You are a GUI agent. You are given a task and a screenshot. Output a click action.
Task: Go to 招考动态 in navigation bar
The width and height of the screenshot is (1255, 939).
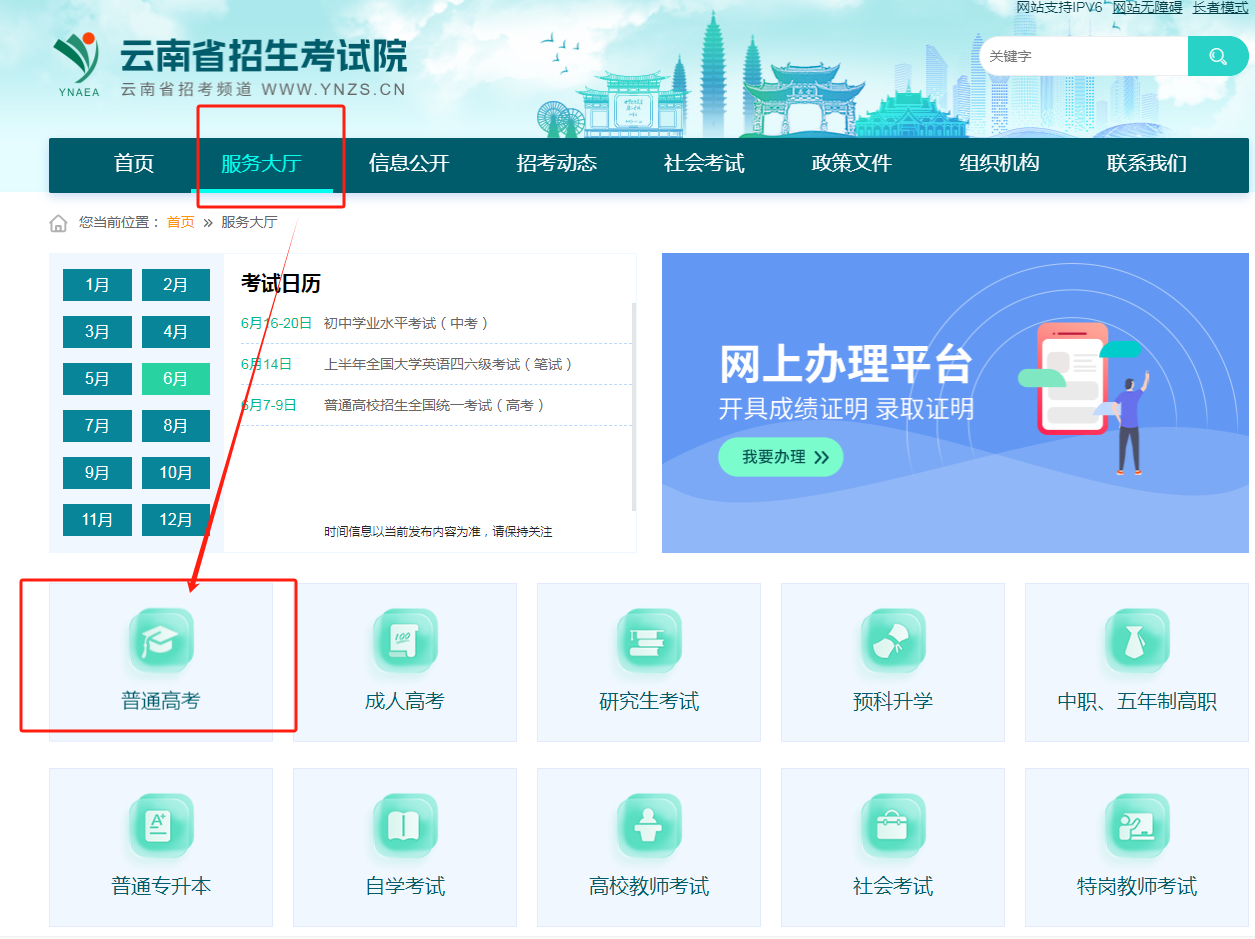[557, 164]
